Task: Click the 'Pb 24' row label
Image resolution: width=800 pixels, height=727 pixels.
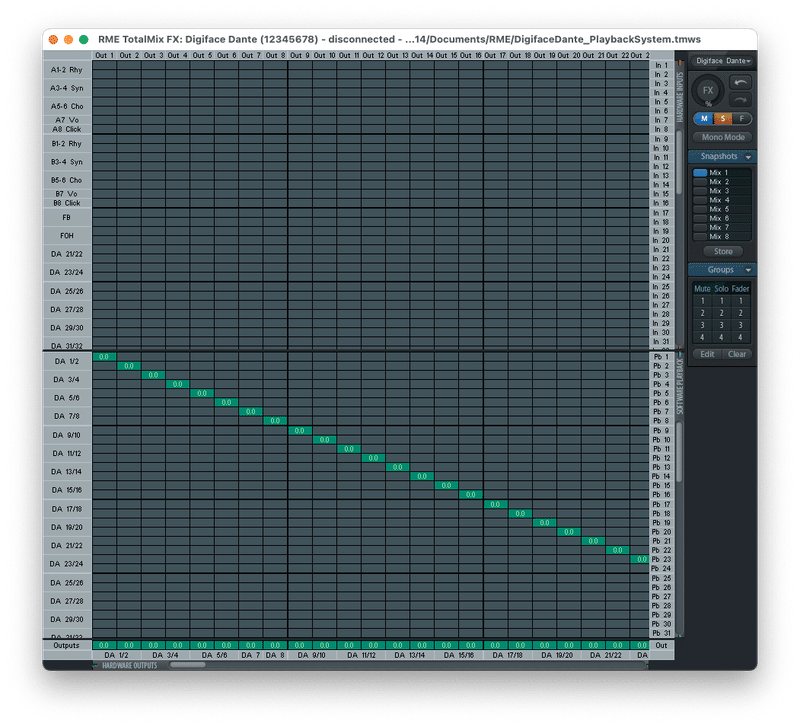Action: point(661,568)
